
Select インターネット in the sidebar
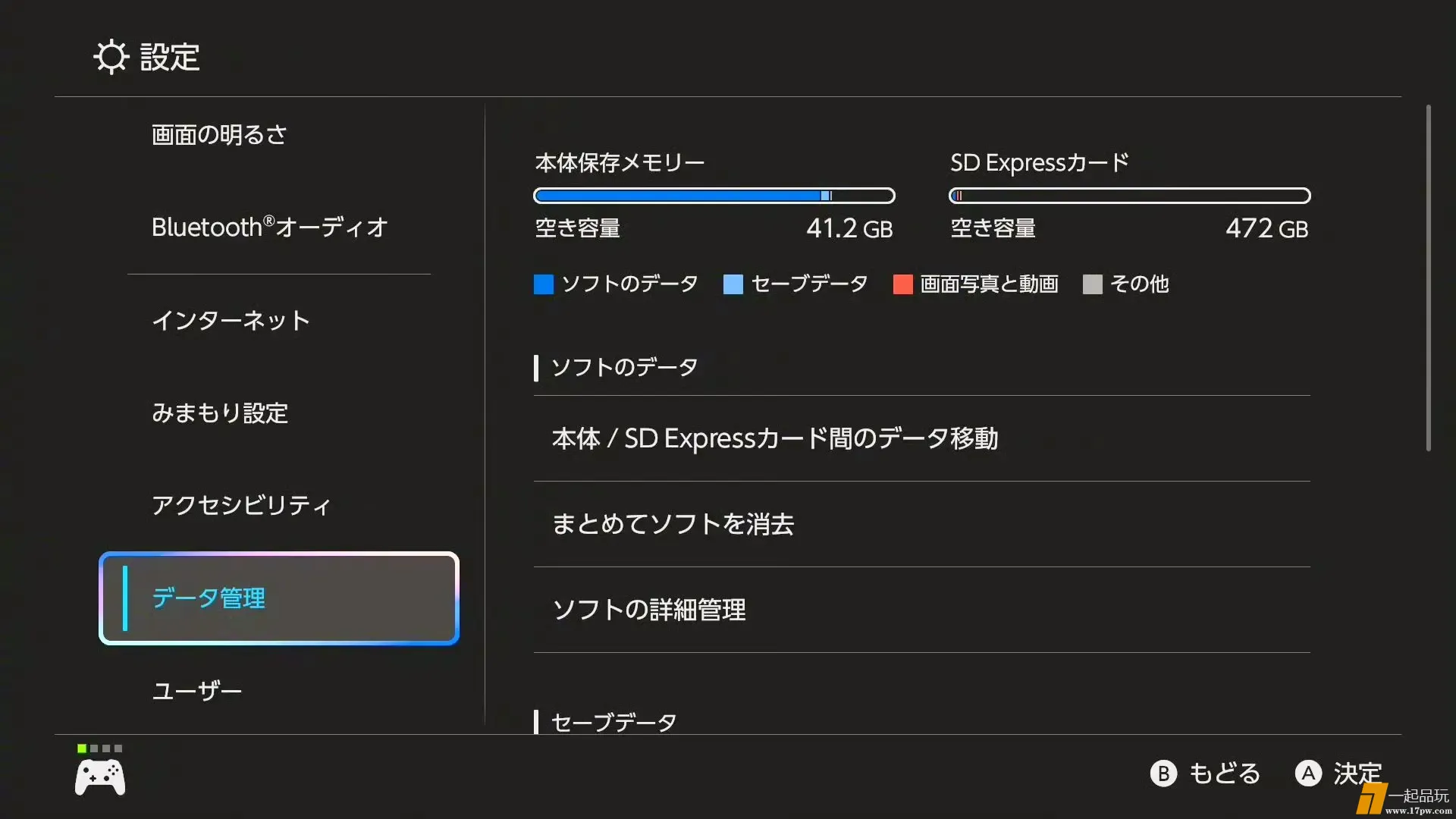coord(231,321)
